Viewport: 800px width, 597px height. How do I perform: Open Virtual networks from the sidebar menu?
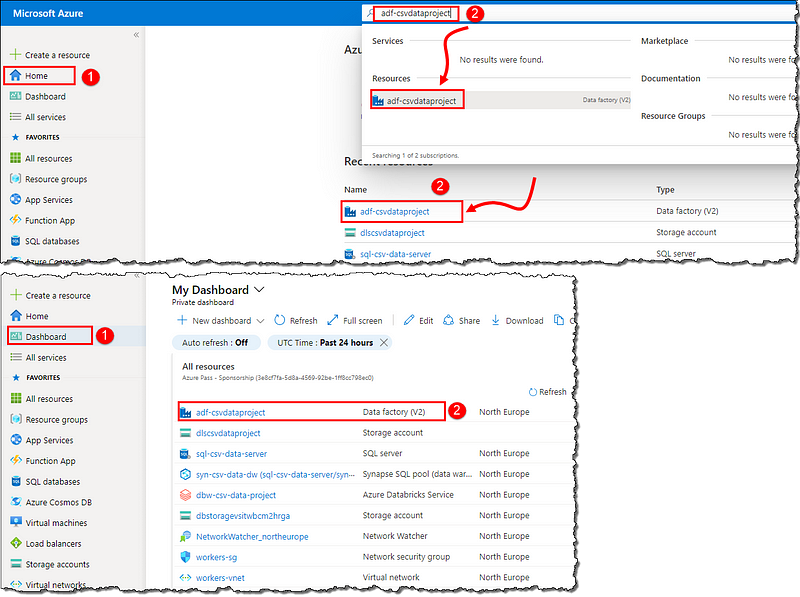point(58,585)
